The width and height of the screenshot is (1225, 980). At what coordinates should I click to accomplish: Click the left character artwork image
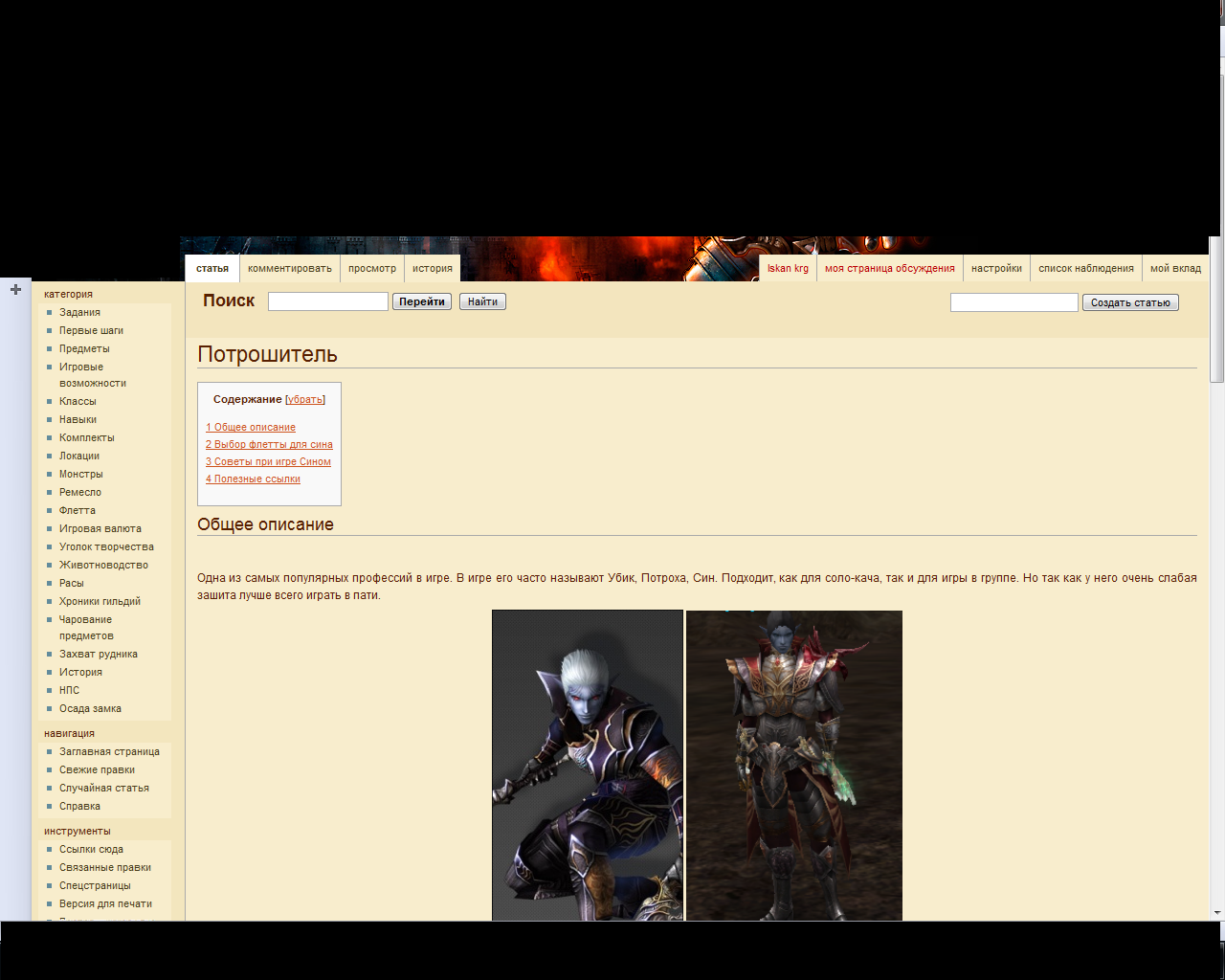tap(588, 766)
